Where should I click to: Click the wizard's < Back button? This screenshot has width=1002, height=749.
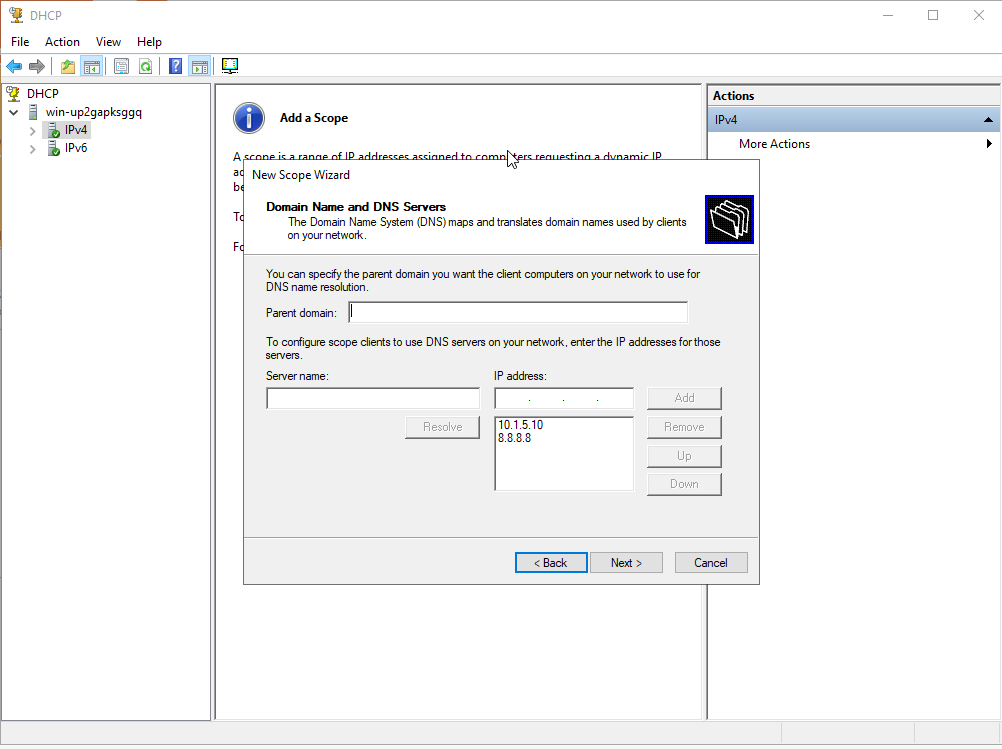(x=551, y=563)
